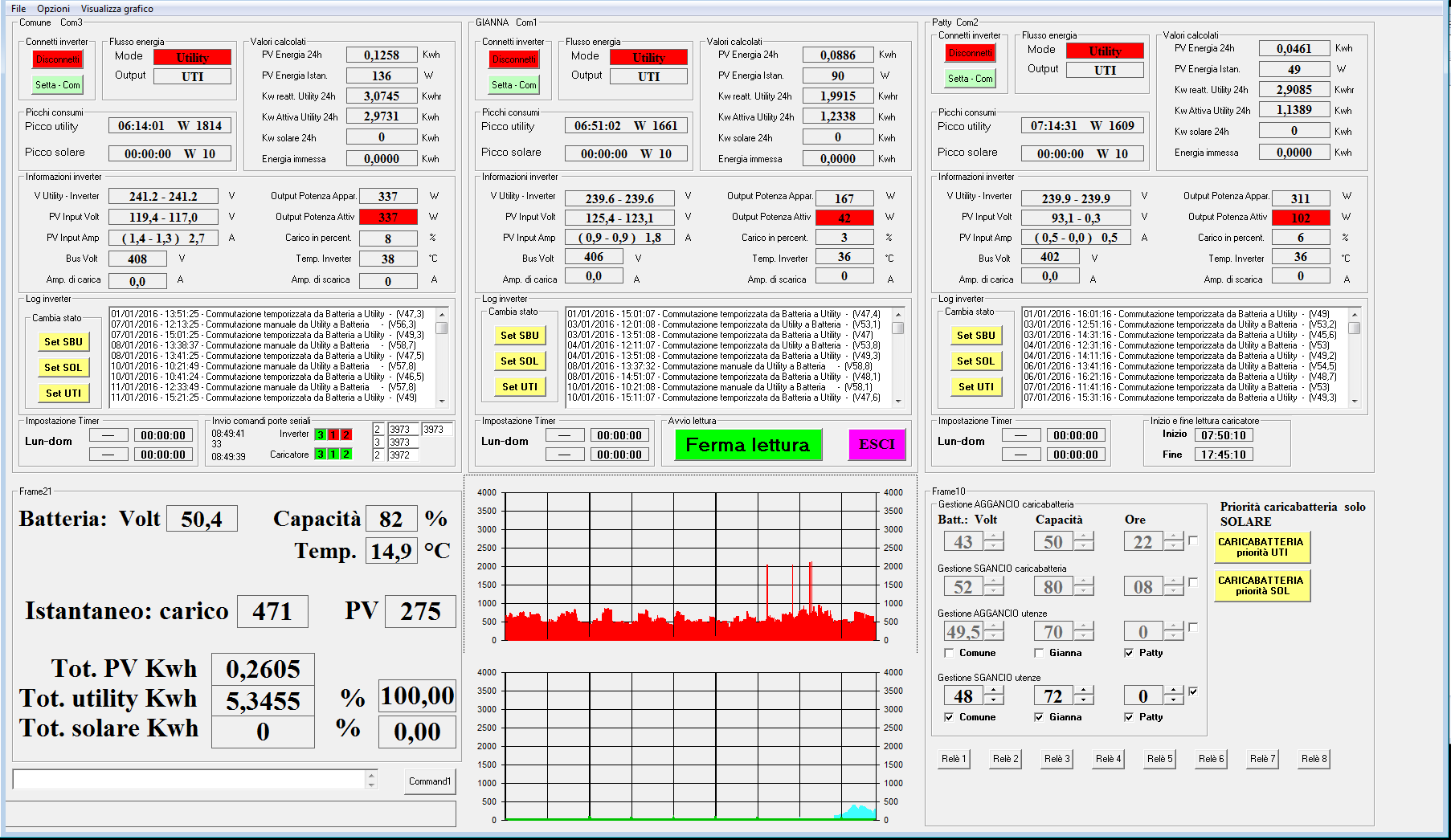
Task: Untick checkbox beside SGANCIO utenze Ore spinner
Action: point(1193,691)
